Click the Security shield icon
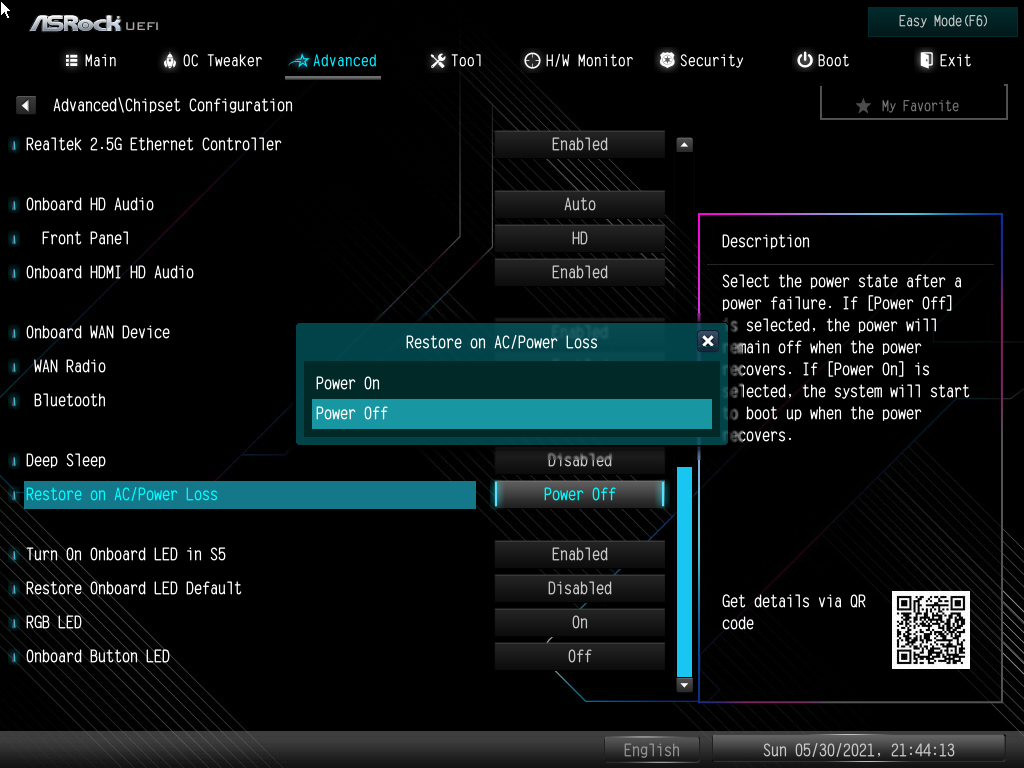Image resolution: width=1024 pixels, height=768 pixels. point(667,60)
